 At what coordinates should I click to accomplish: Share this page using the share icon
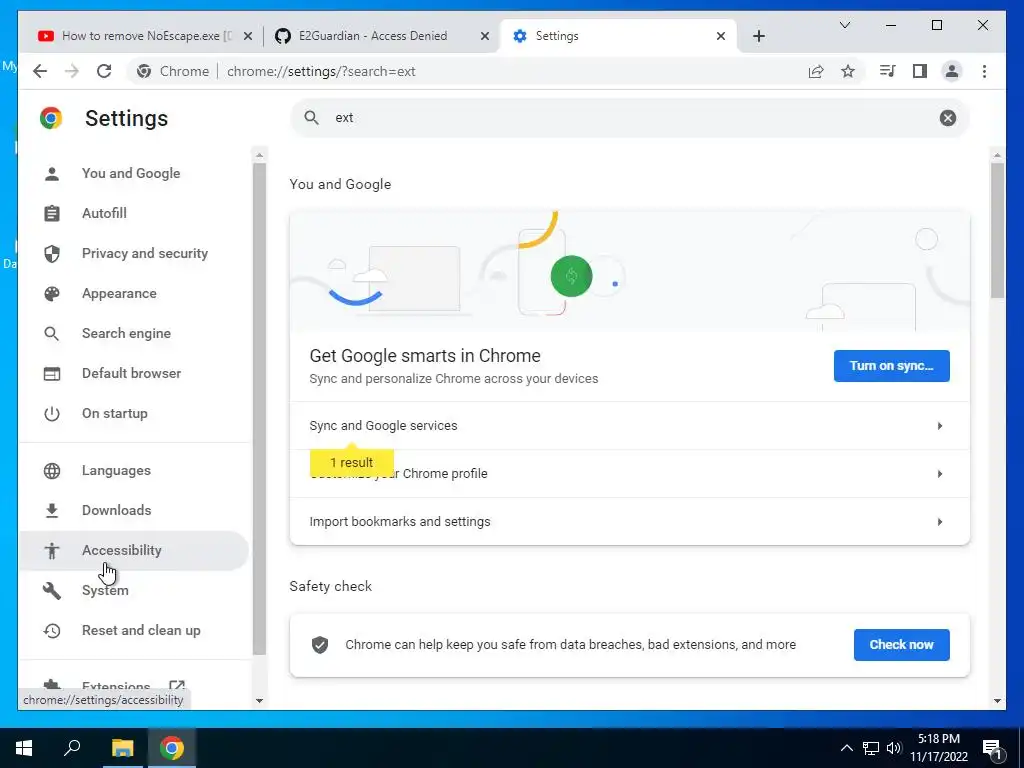[x=816, y=71]
